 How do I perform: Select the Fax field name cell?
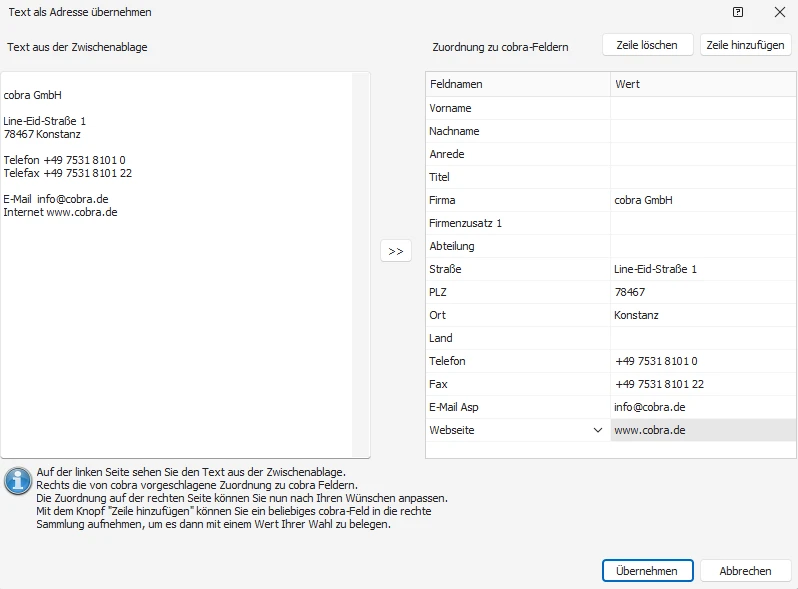(518, 384)
